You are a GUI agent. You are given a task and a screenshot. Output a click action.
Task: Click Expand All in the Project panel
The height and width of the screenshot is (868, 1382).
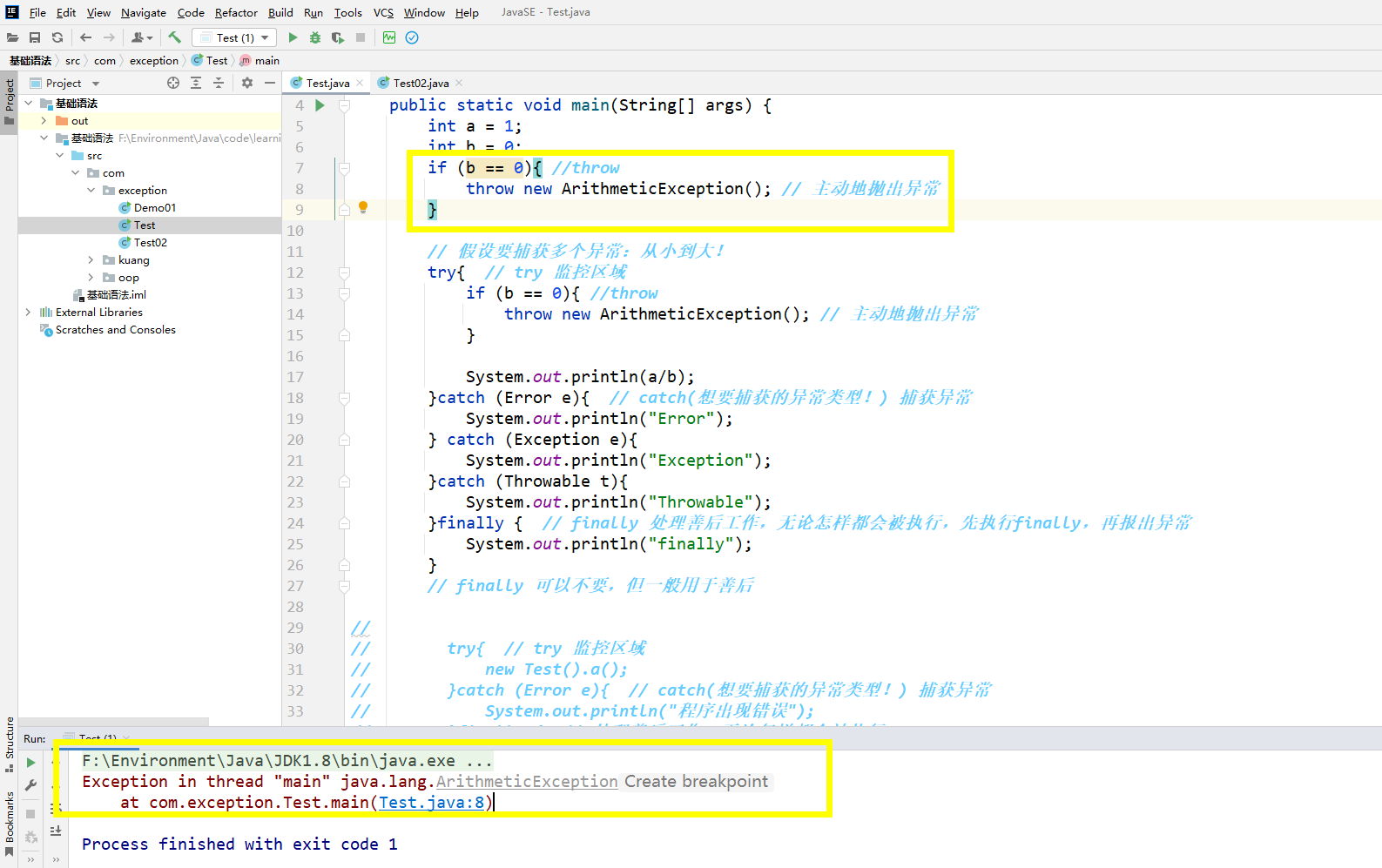tap(196, 83)
